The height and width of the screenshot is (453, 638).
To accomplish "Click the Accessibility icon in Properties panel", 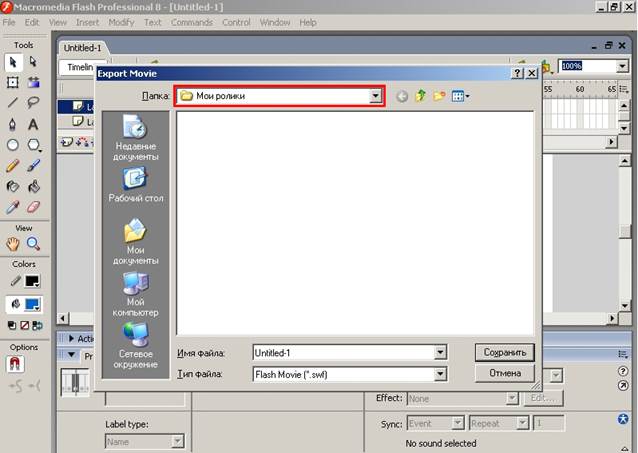I will 623,419.
